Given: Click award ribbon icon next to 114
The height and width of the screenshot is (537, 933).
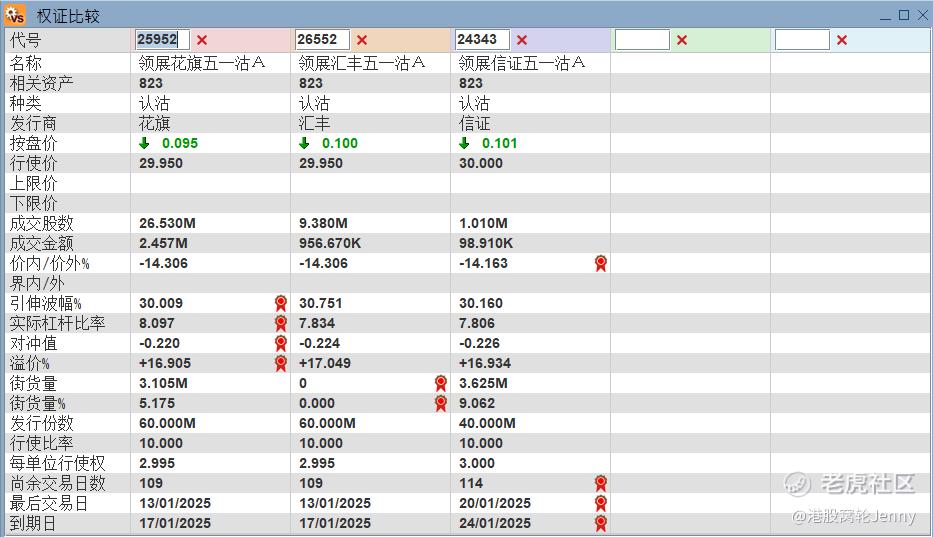Looking at the screenshot, I should tap(600, 483).
